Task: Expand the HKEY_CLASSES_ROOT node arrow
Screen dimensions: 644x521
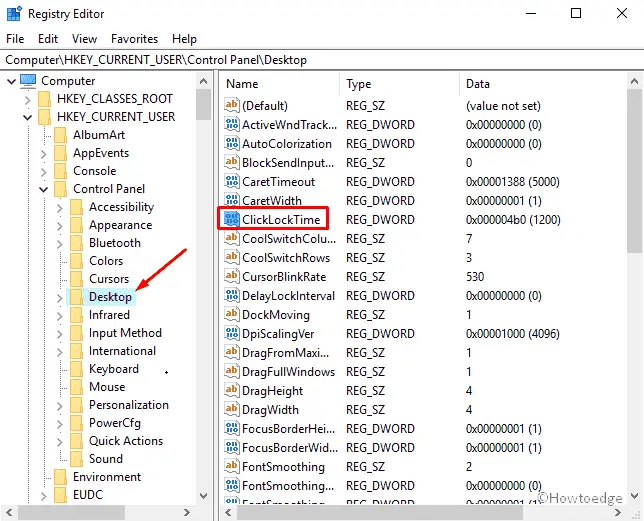Action: pos(27,99)
